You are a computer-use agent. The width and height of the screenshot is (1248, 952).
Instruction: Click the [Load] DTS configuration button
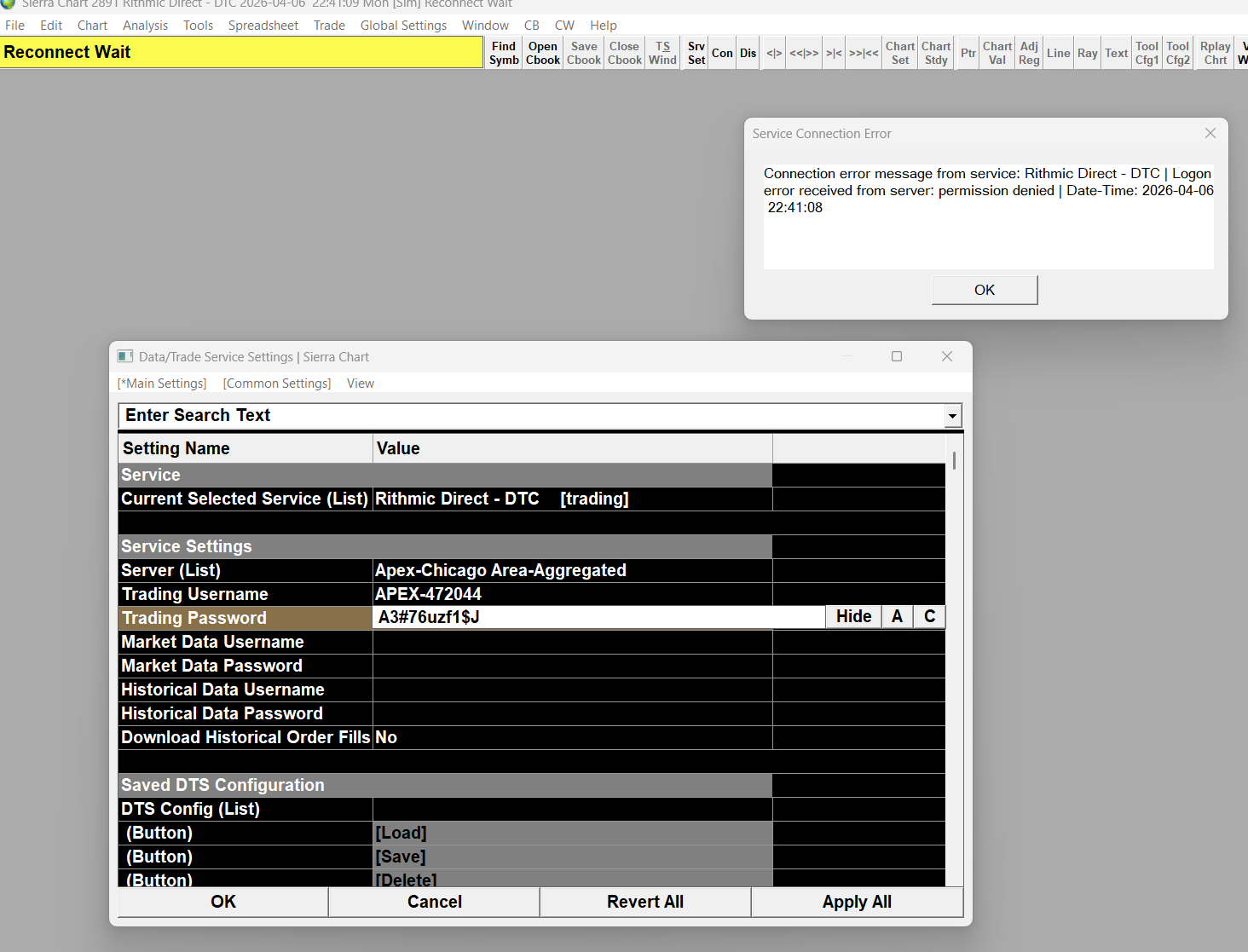tap(573, 833)
